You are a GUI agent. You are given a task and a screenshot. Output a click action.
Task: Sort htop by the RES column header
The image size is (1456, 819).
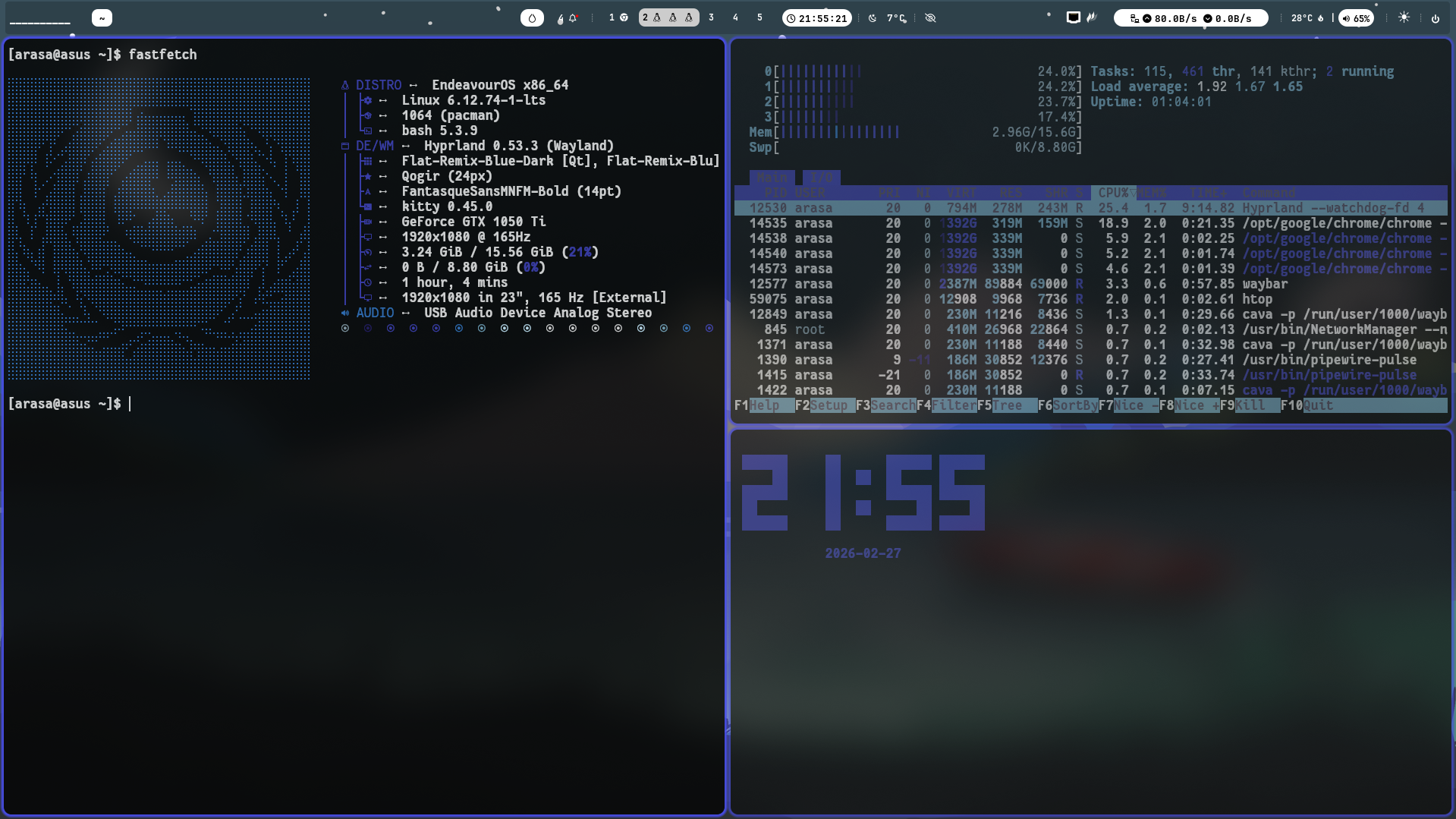[x=1011, y=193]
